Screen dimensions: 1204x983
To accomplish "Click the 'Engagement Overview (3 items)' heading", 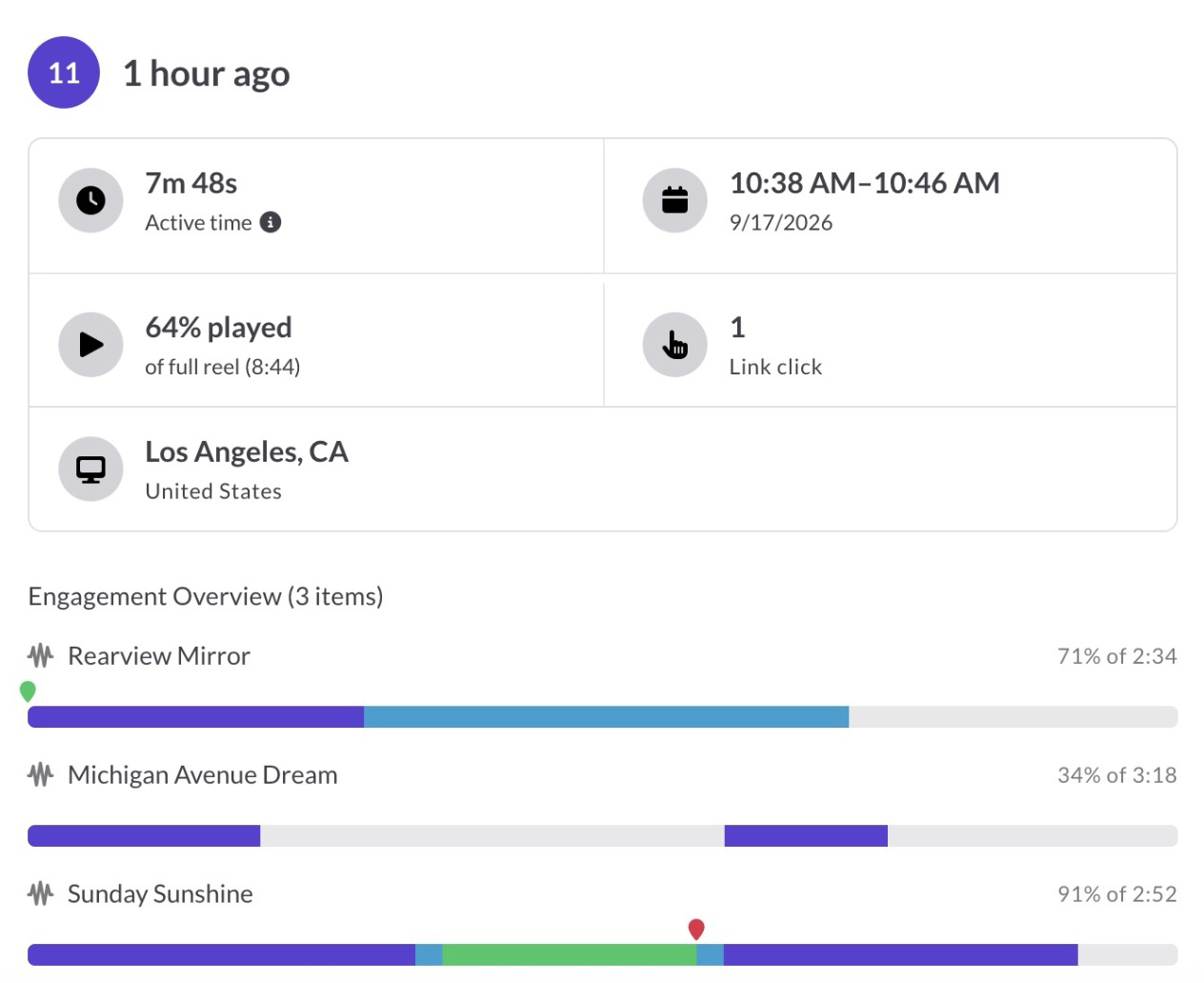I will click(x=206, y=596).
